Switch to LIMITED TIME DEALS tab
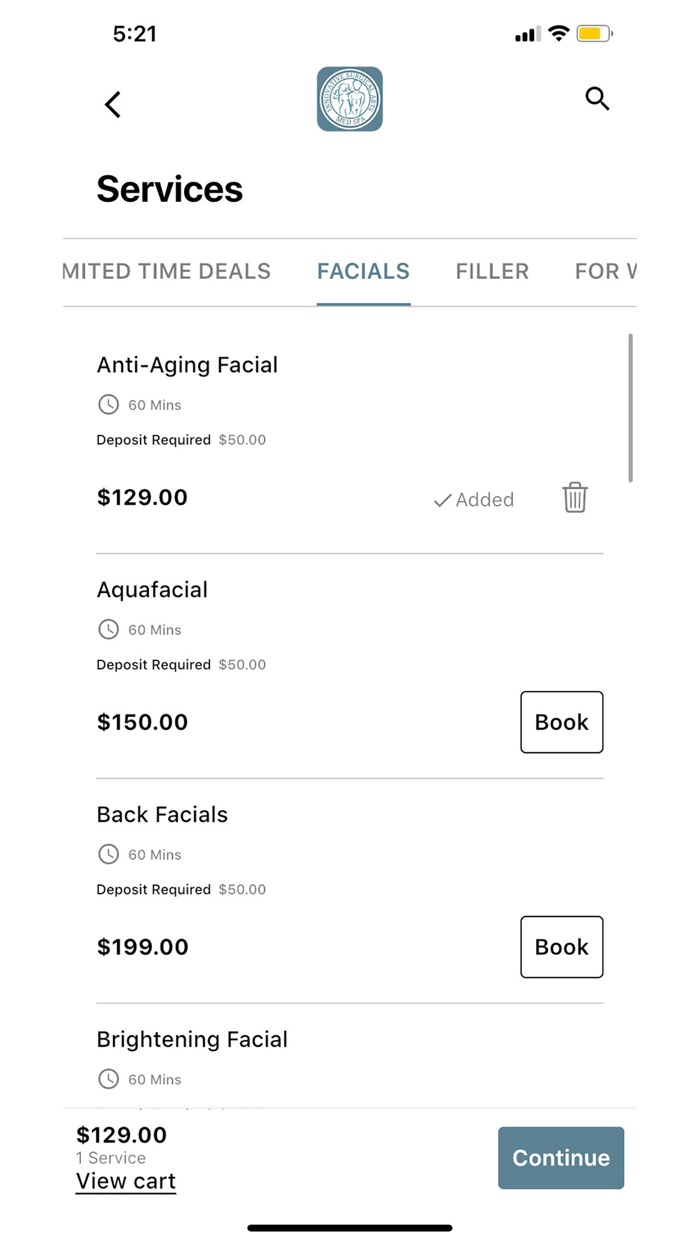700x1244 pixels. 166,271
